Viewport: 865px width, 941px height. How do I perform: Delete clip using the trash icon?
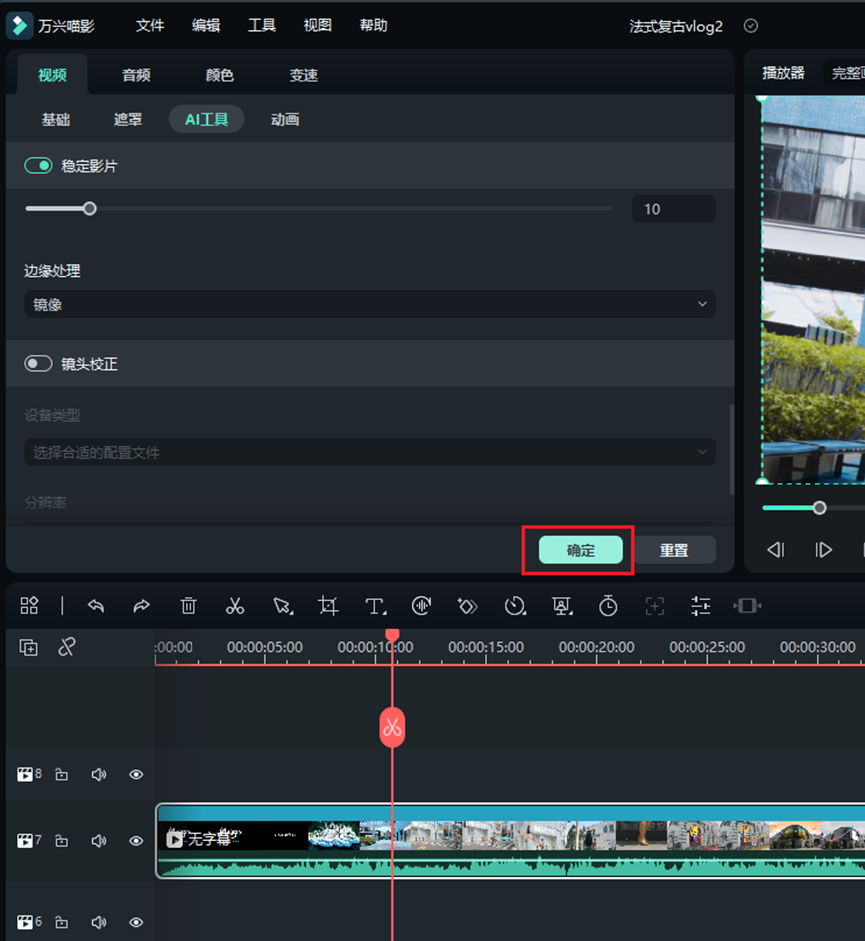click(188, 606)
